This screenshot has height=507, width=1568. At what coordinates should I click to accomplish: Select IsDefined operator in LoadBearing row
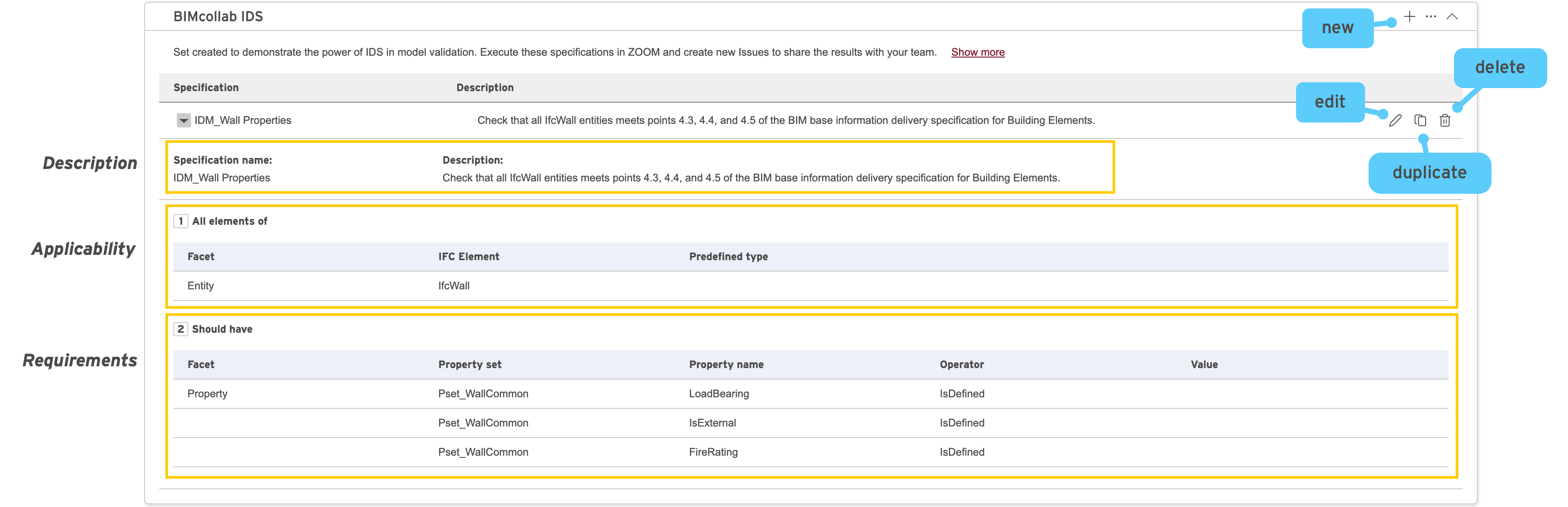point(962,394)
